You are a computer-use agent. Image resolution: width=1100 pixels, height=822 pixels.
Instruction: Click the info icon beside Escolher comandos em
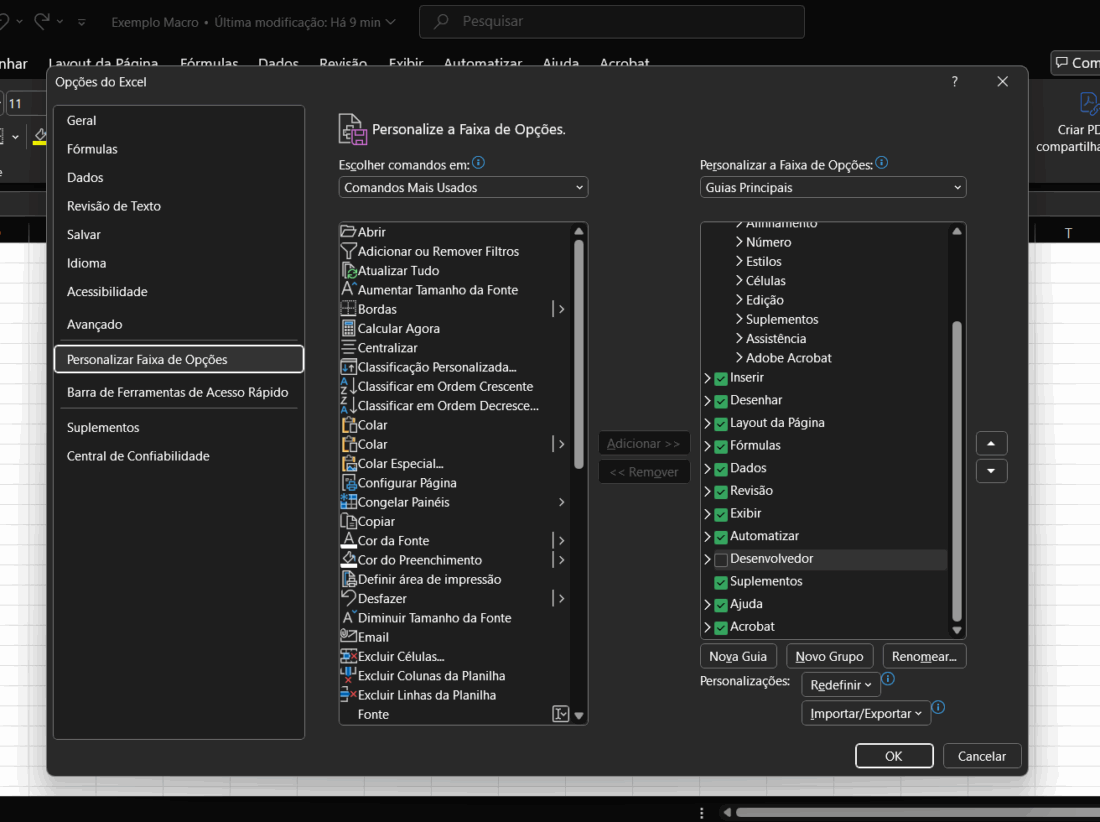tap(478, 163)
